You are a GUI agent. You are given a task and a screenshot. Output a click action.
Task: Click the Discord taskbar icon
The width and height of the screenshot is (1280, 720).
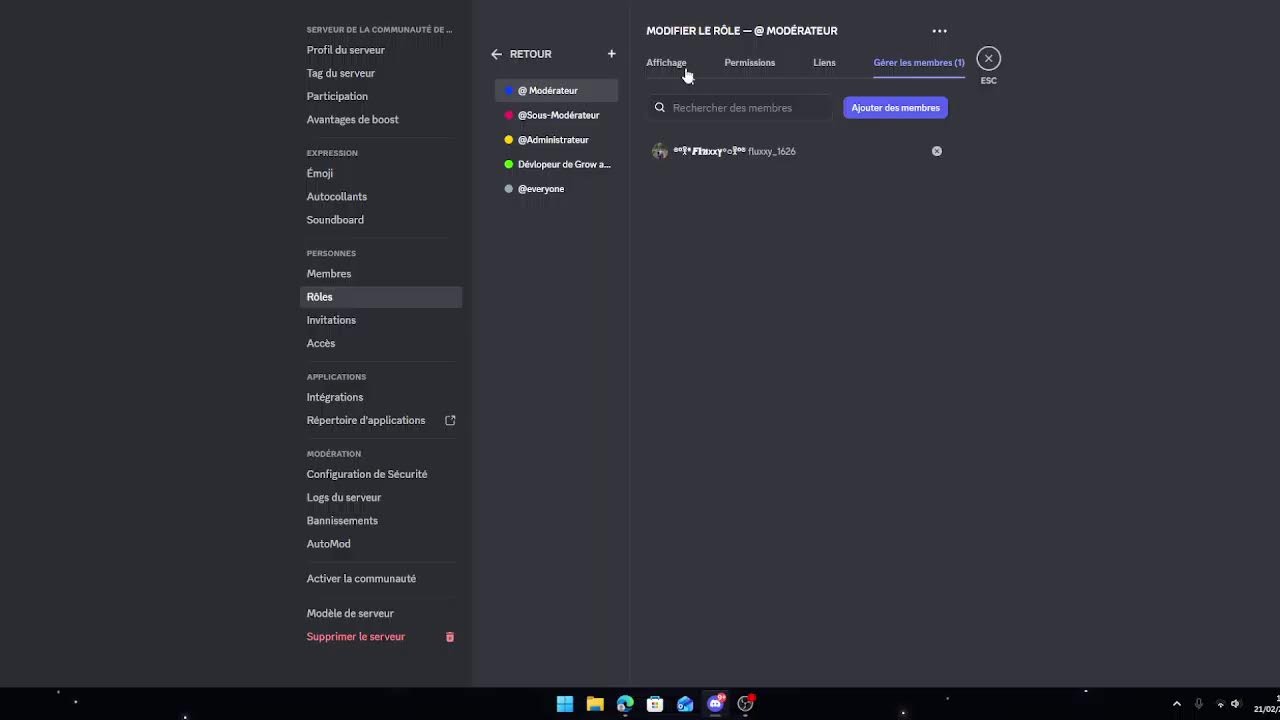pyautogui.click(x=715, y=704)
